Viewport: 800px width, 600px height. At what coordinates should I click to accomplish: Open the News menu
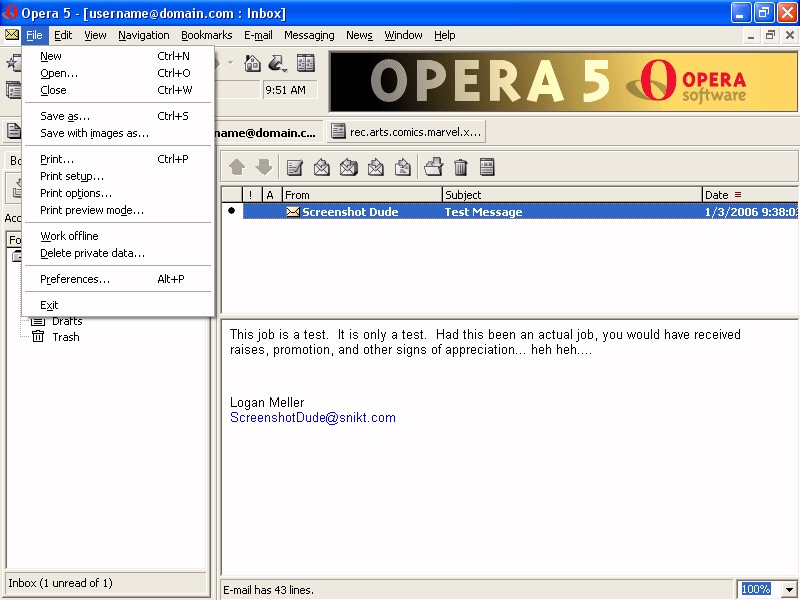[x=359, y=35]
